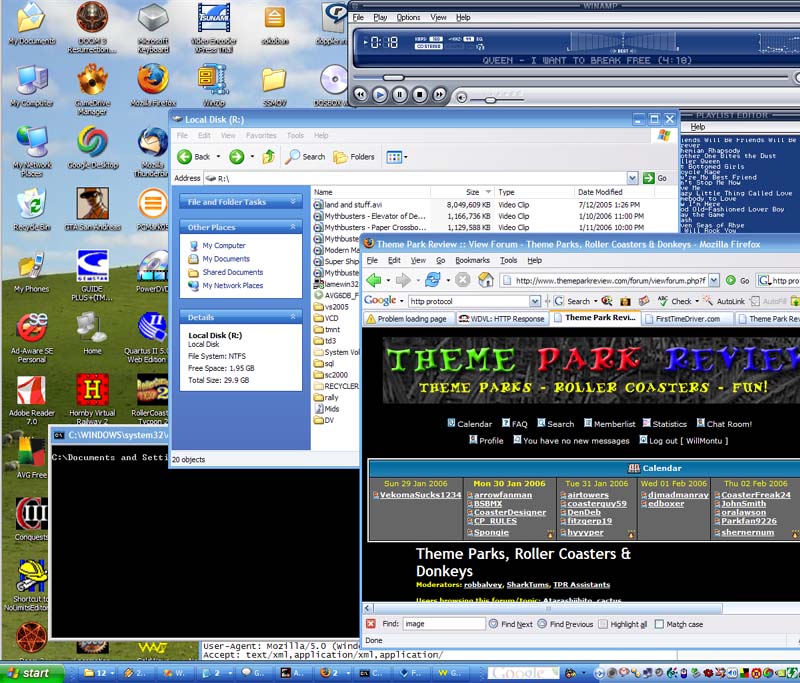Open Firefox URL history dropdown
The width and height of the screenshot is (800, 683).
click(714, 280)
